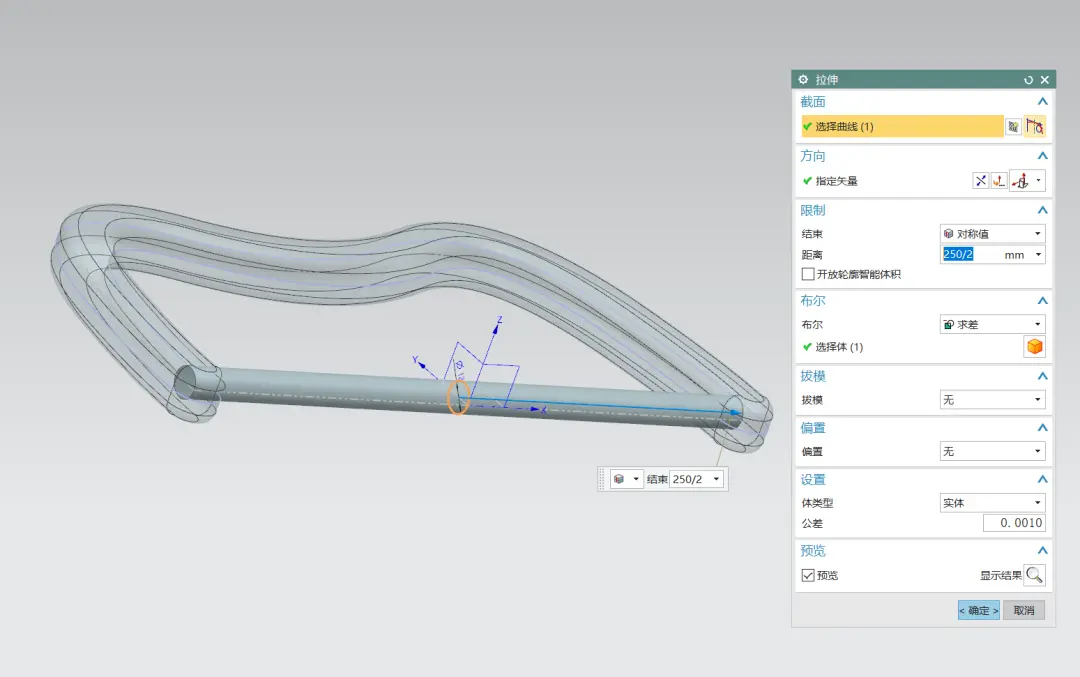Open the 布尔 dropdown showing 求差
This screenshot has width=1080, height=677.
[x=993, y=324]
